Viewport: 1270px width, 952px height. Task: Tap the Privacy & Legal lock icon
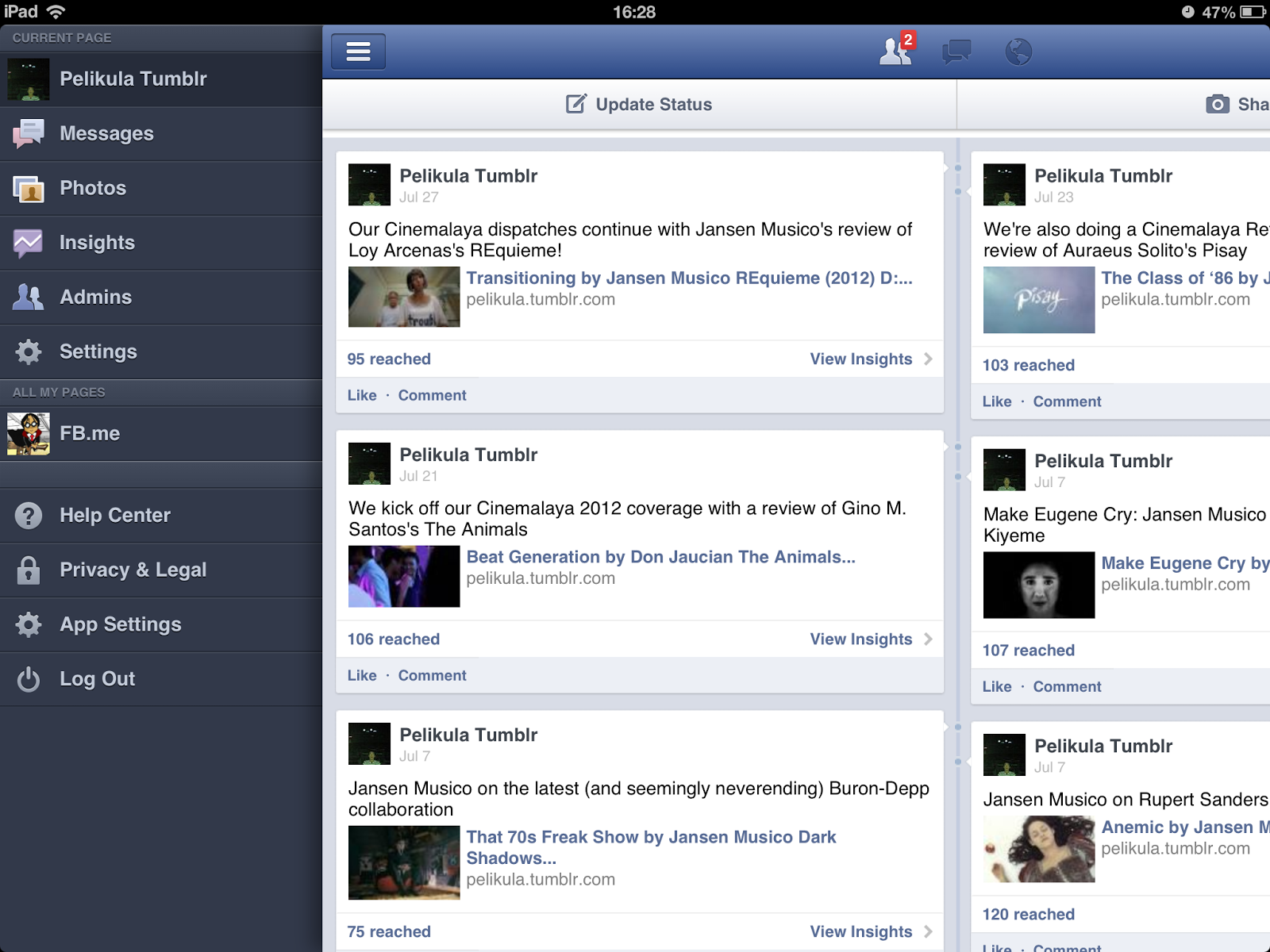pos(29,570)
